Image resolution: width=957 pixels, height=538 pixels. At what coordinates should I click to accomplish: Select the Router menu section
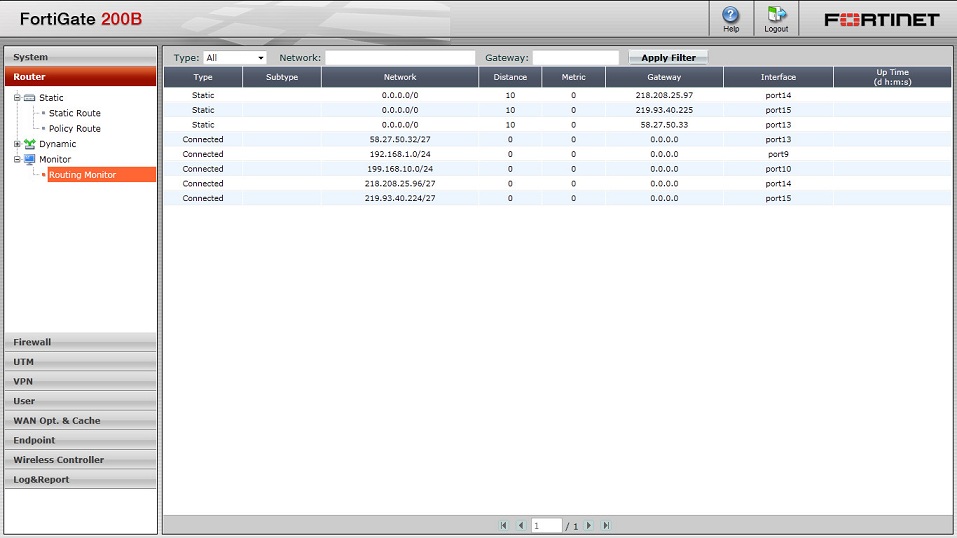click(81, 76)
